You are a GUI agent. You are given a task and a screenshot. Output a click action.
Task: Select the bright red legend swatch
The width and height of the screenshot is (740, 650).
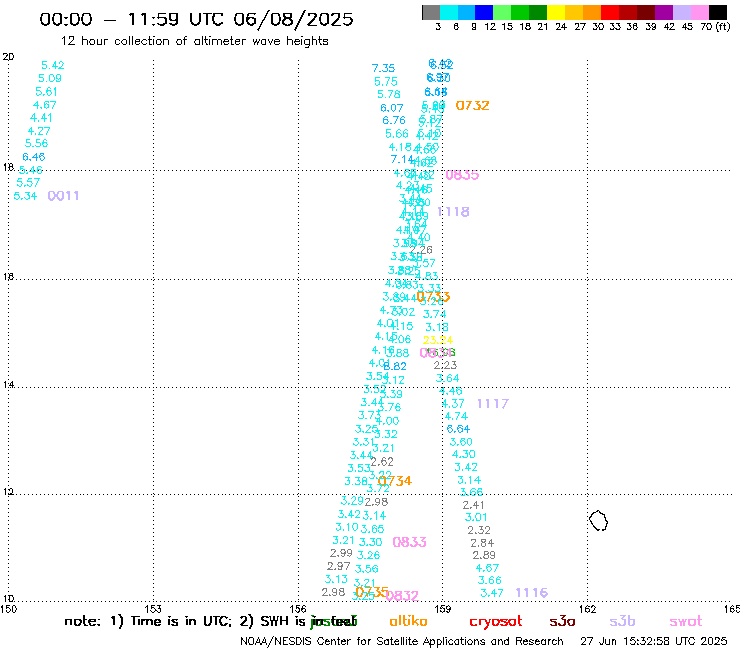pos(610,12)
